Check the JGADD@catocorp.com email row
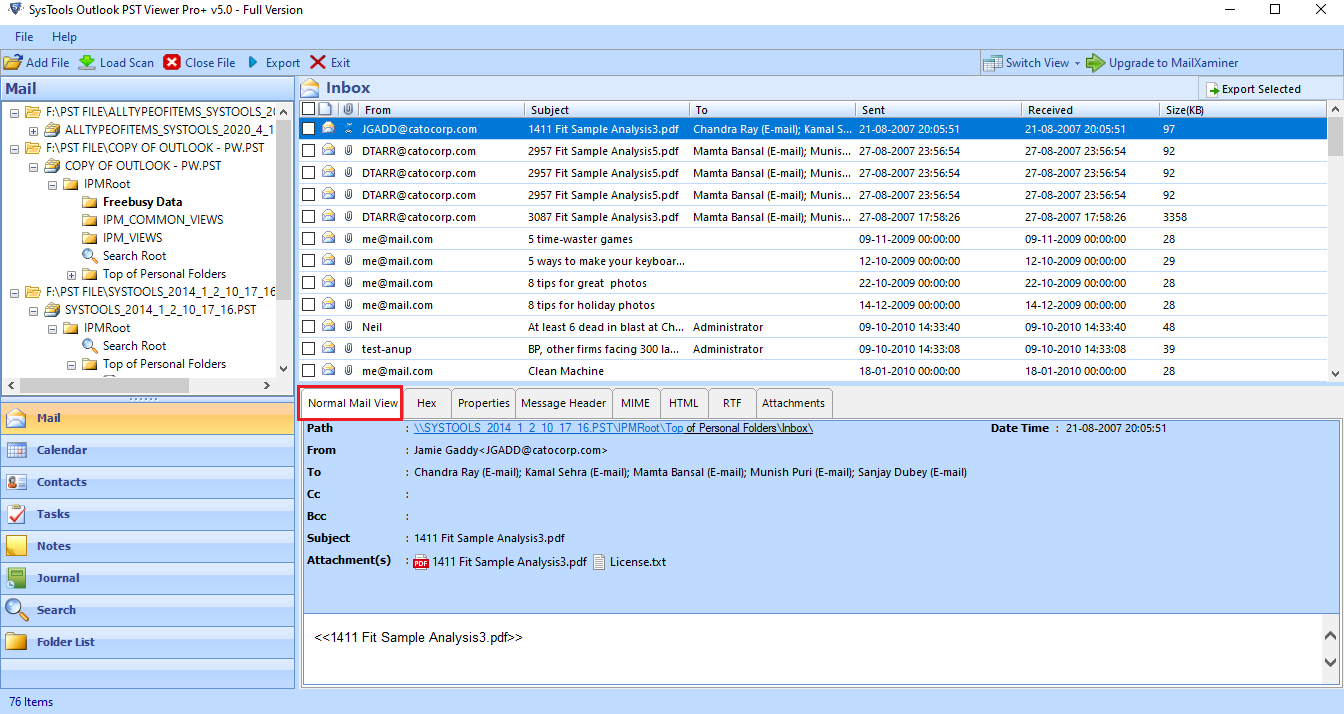 click(x=309, y=129)
